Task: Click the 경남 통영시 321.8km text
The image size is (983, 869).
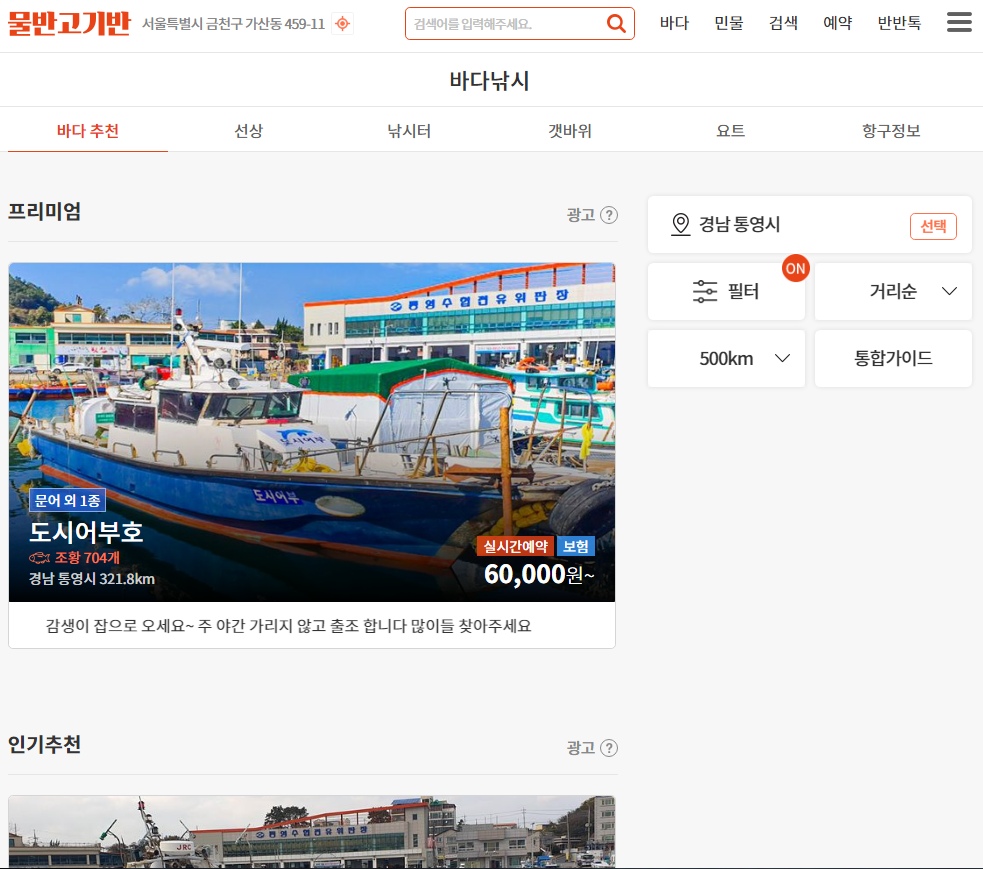Action: (92, 579)
